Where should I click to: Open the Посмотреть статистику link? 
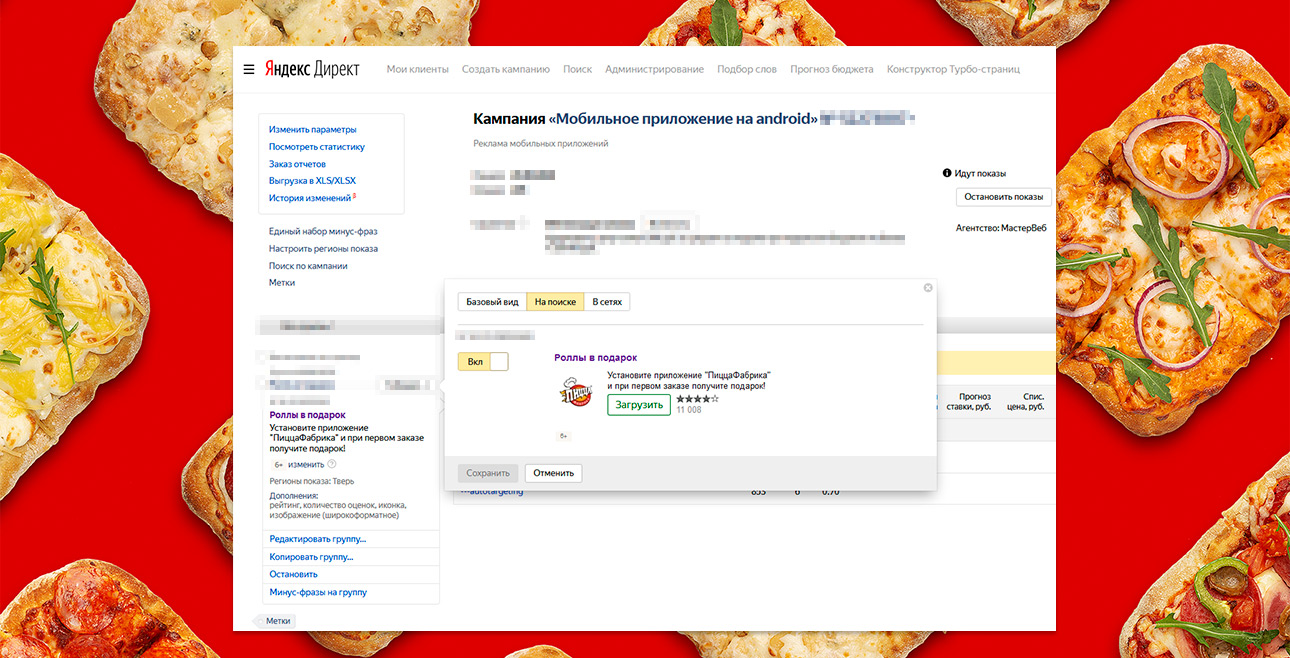pos(316,147)
